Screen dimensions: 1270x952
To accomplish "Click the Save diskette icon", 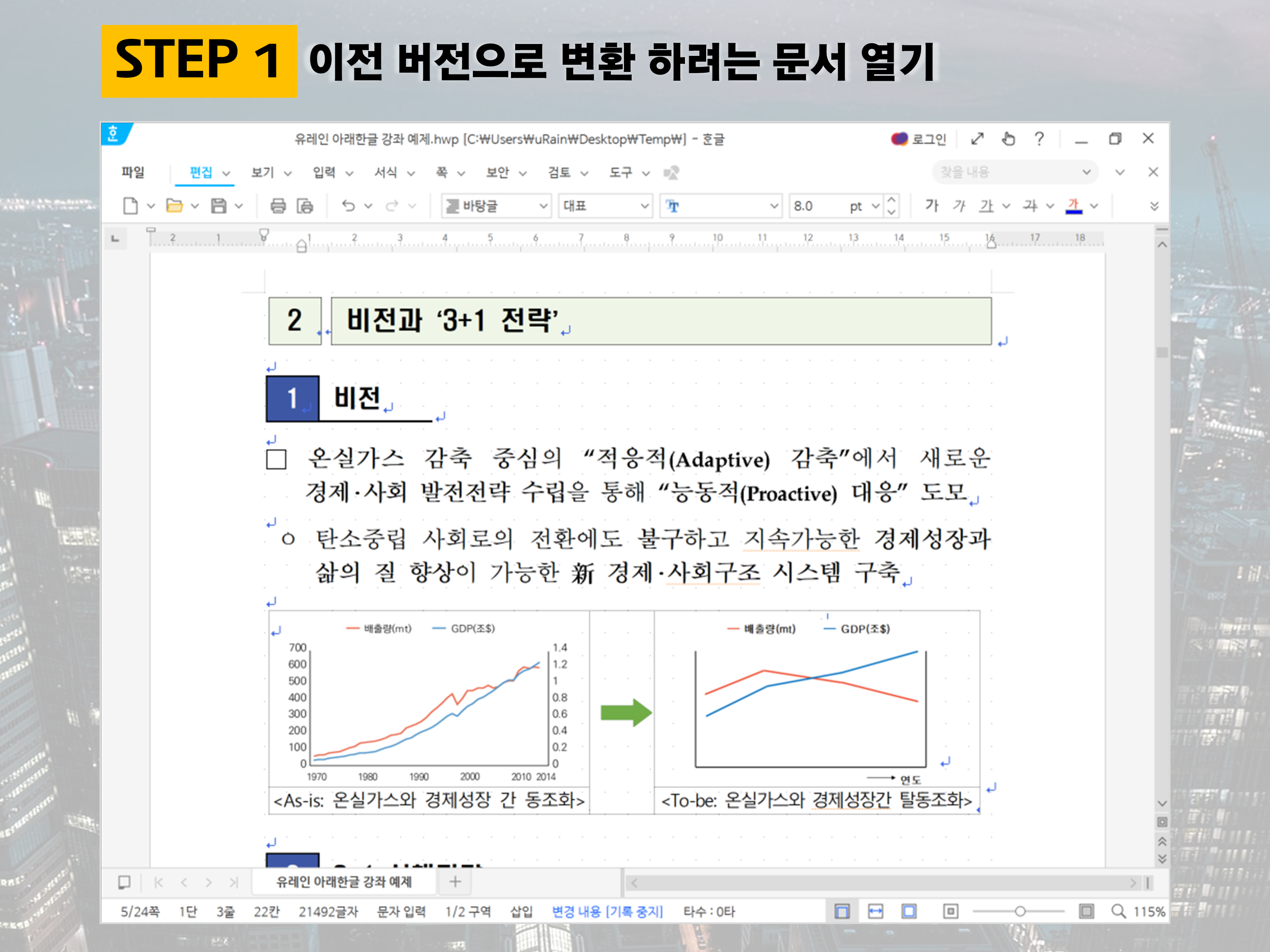I will click(x=218, y=206).
